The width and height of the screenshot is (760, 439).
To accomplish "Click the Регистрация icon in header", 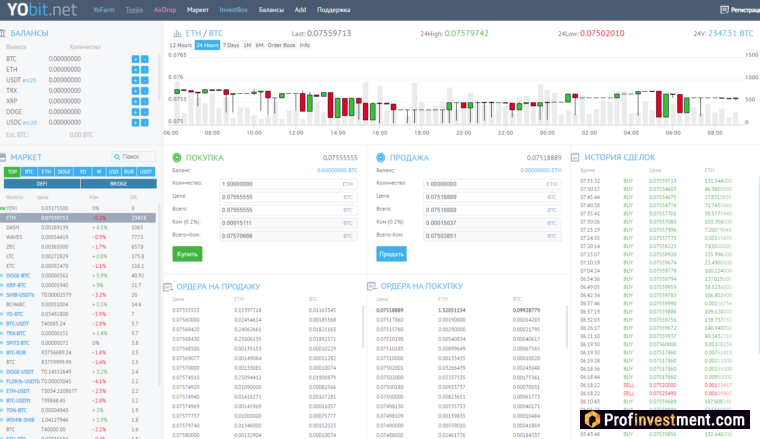I will [x=726, y=9].
